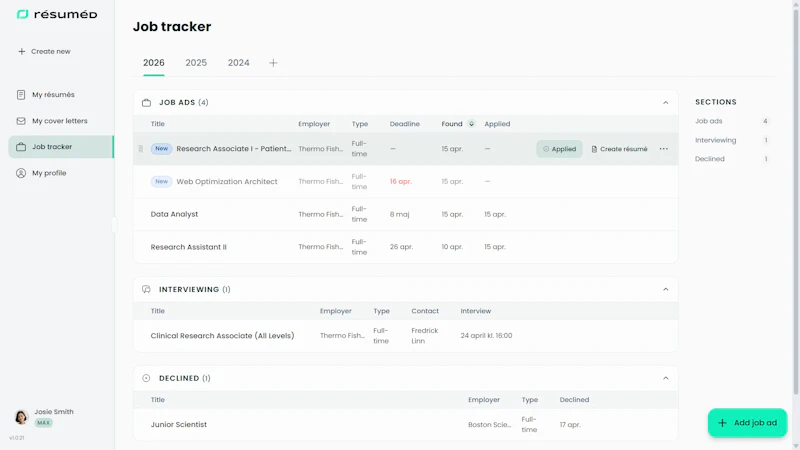Switch to the 2024 tab
Viewport: 800px width, 450px height.
[238, 63]
